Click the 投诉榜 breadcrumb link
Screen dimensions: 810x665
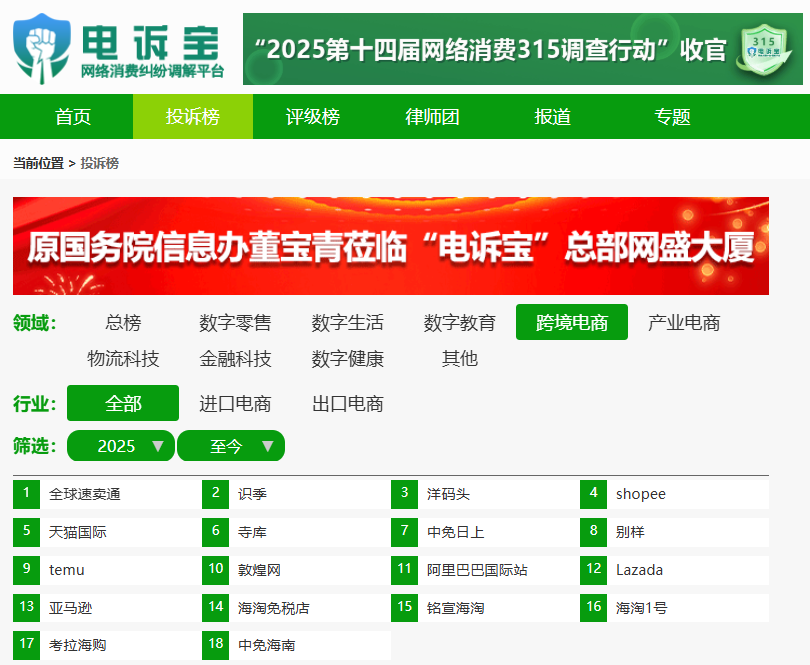point(100,163)
